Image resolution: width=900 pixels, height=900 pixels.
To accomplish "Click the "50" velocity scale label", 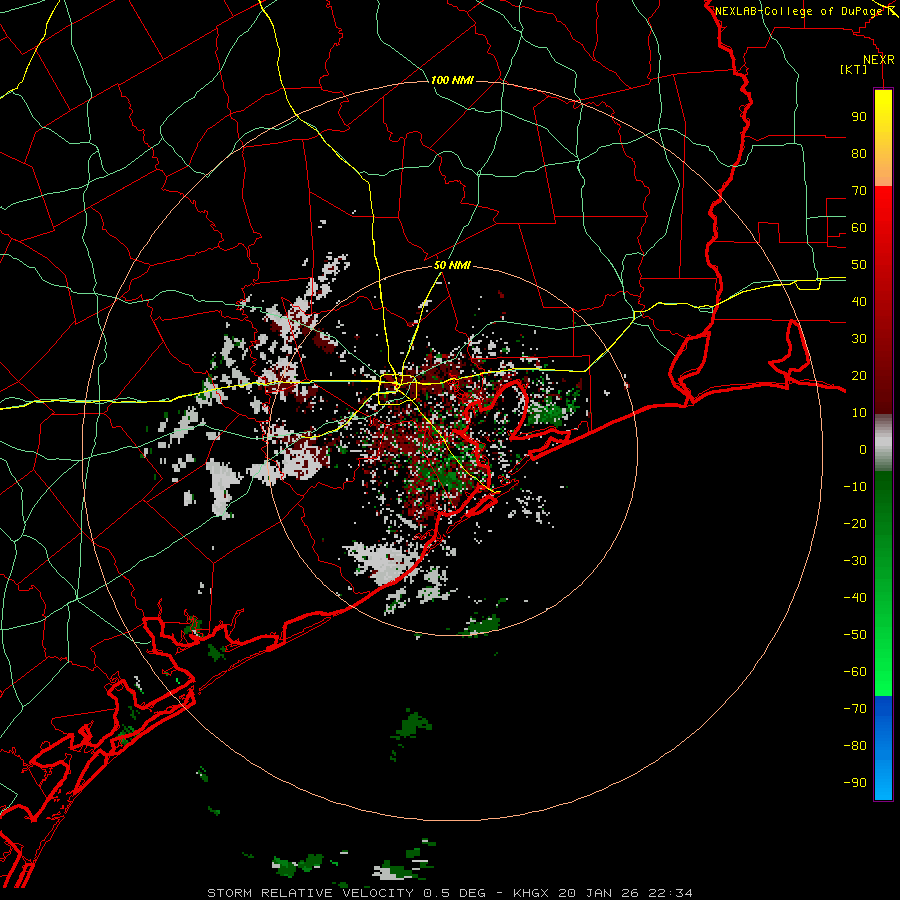I will (x=859, y=265).
